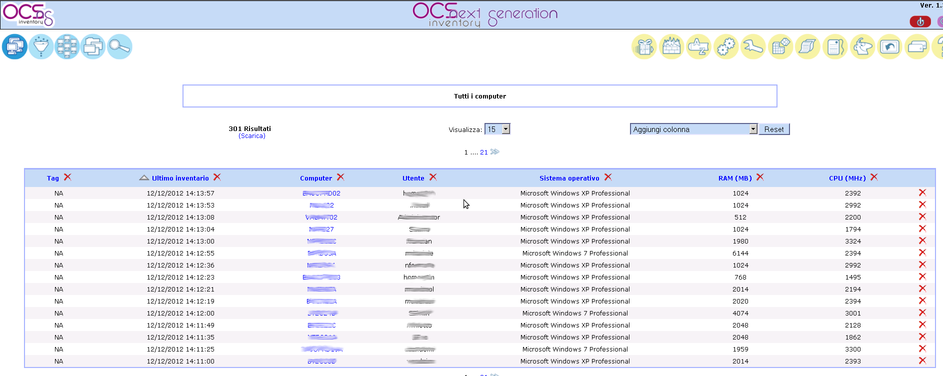Open the screen with back-arrow icon

(x=890, y=46)
